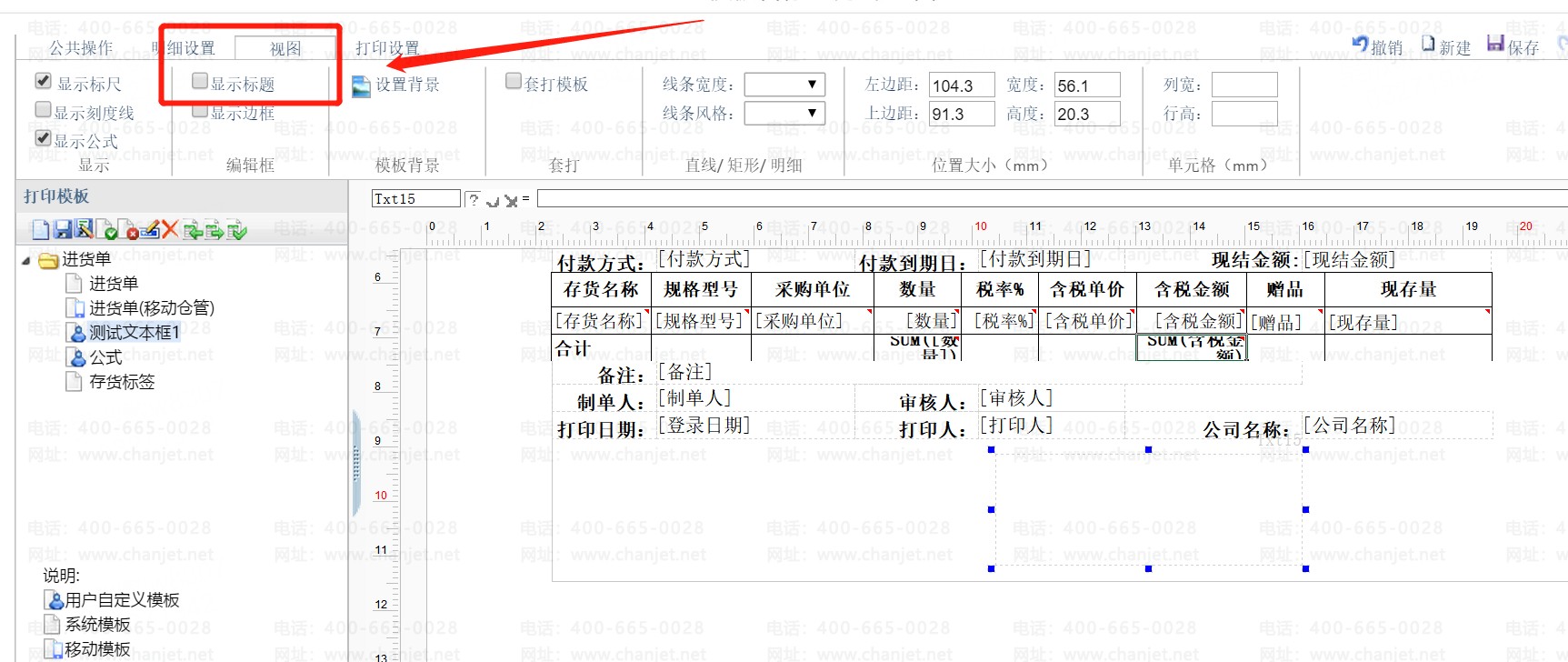
Task: Click the formula bar input field
Action: pyautogui.click(x=1052, y=199)
